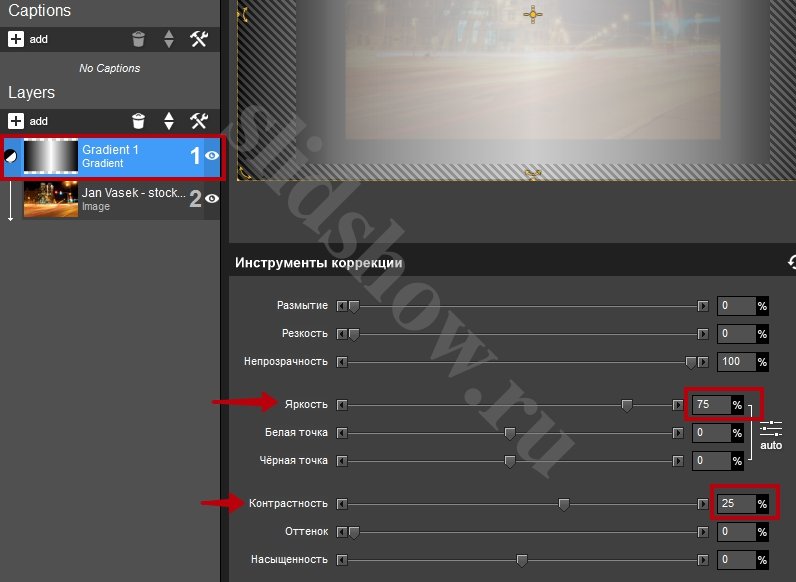Increase Яркость with the right arrow
Image resolution: width=796 pixels, height=582 pixels.
click(x=678, y=405)
